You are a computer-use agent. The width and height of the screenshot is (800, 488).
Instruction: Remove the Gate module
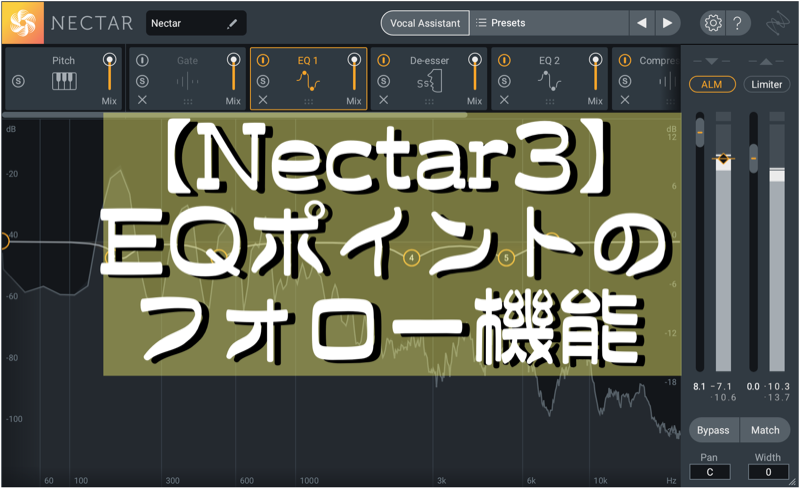pos(142,100)
